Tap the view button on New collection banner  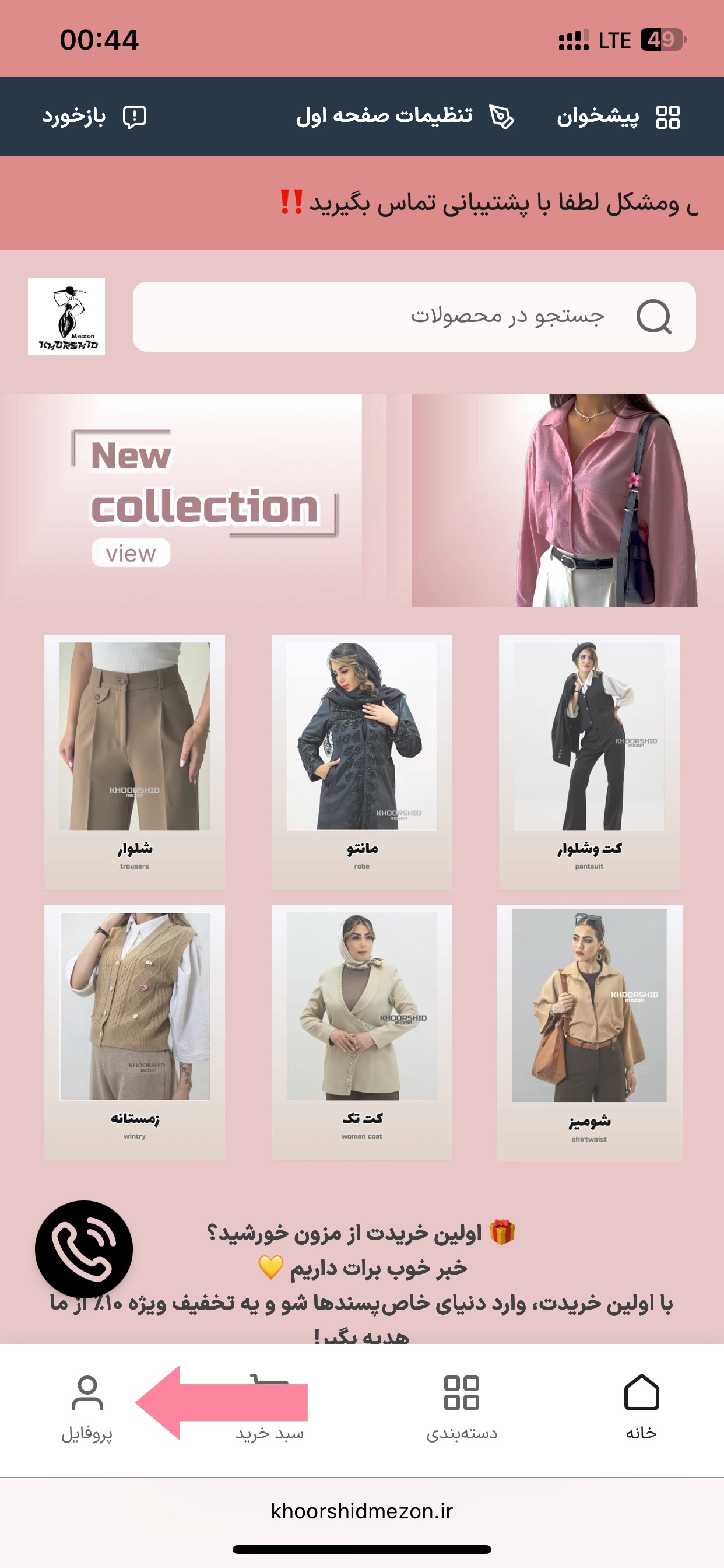[131, 552]
